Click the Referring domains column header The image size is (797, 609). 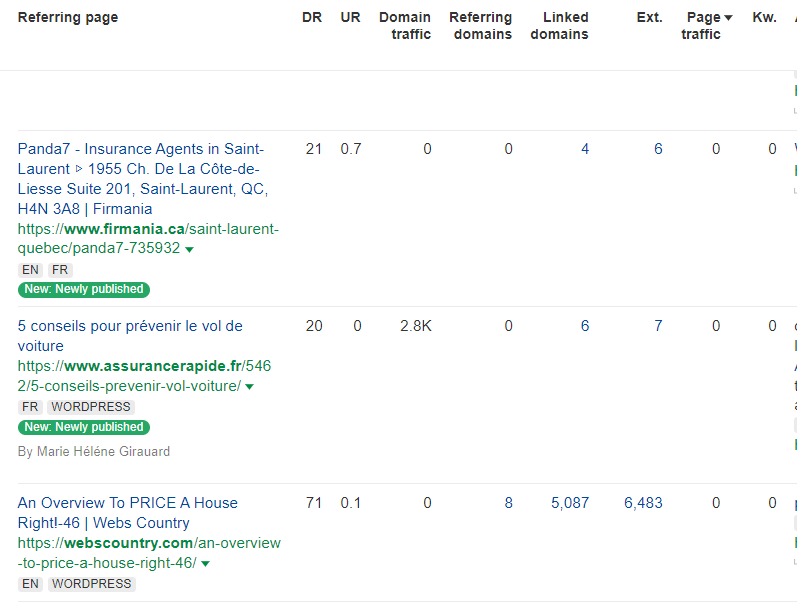(x=481, y=25)
